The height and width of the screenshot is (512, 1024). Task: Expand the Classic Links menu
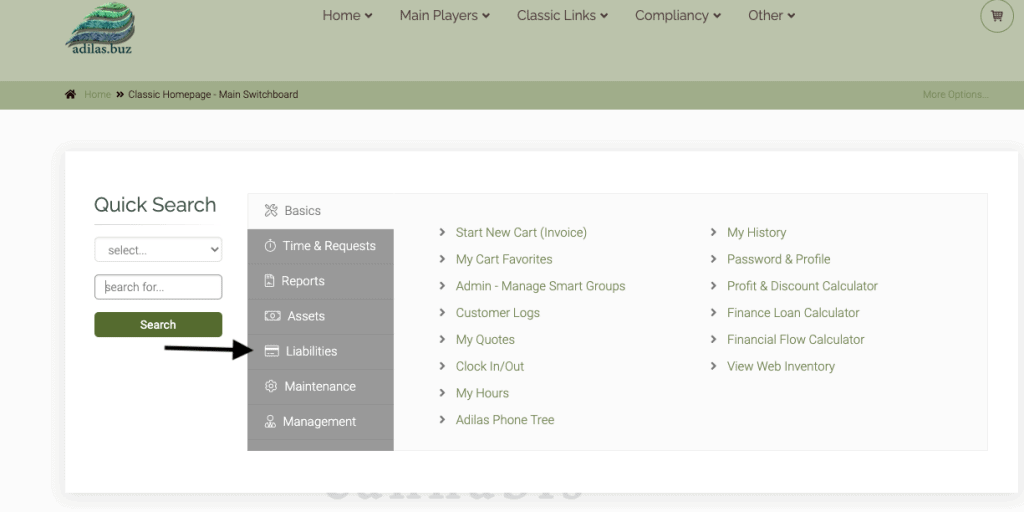[x=562, y=15]
